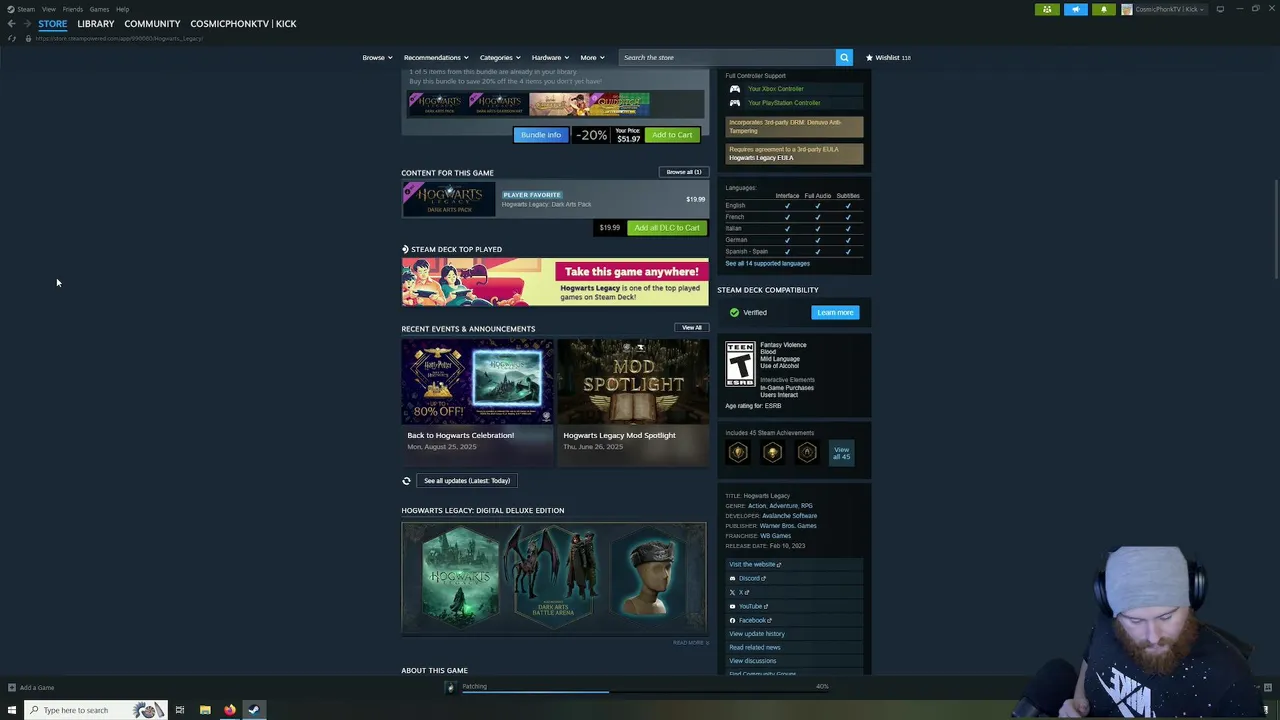Open the Back to Hogwarts Celebration thumbnail
This screenshot has height=720, width=1280.
pos(477,381)
